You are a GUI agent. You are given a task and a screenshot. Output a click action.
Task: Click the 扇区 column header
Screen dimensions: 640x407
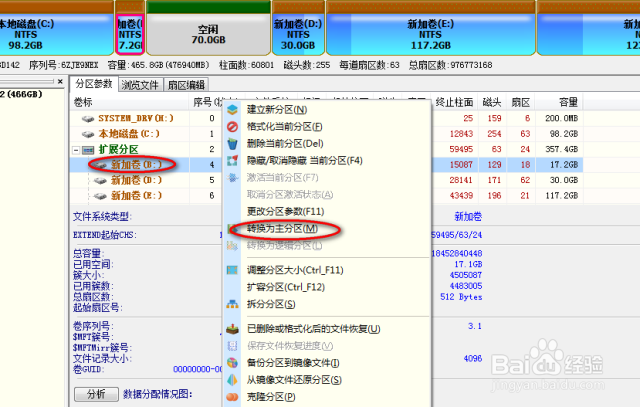pos(520,102)
